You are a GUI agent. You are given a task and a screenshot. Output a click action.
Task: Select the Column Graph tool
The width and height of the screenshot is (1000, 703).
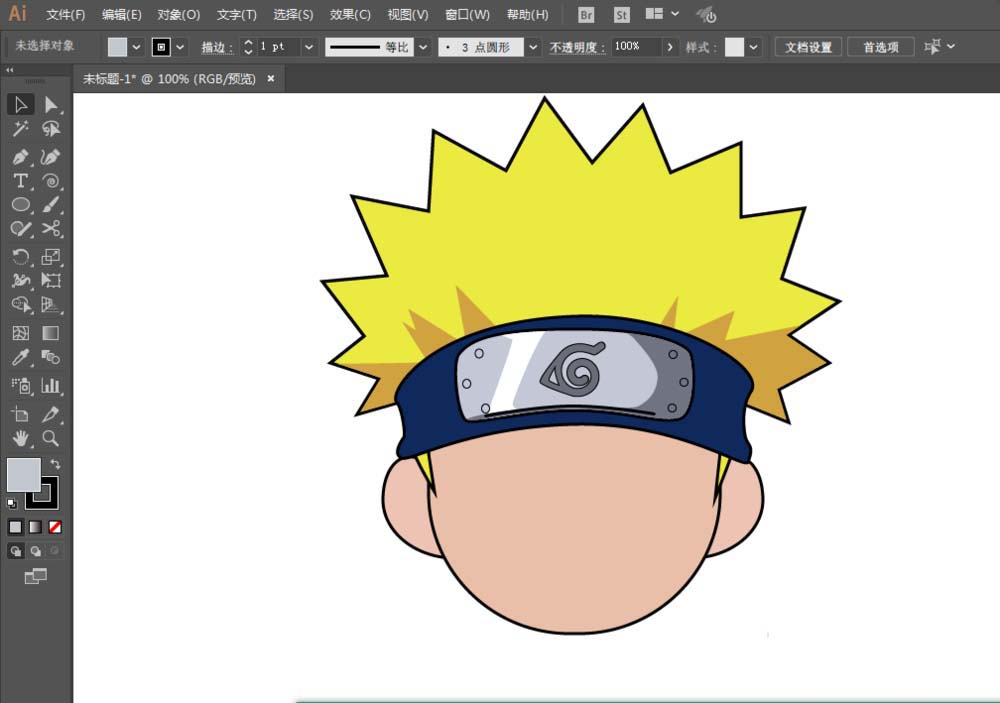[x=51, y=385]
